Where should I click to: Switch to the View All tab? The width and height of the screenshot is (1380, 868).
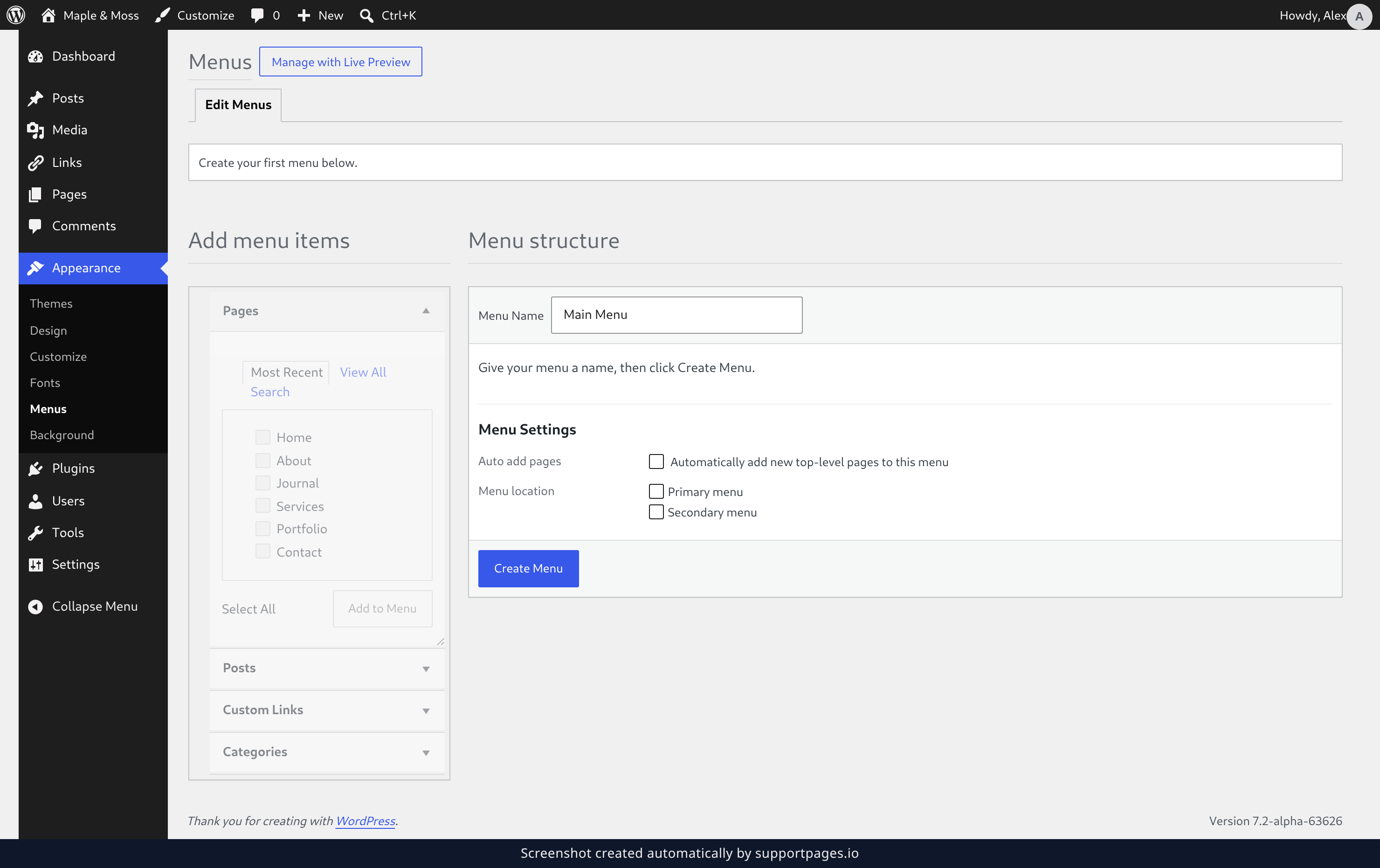click(363, 372)
